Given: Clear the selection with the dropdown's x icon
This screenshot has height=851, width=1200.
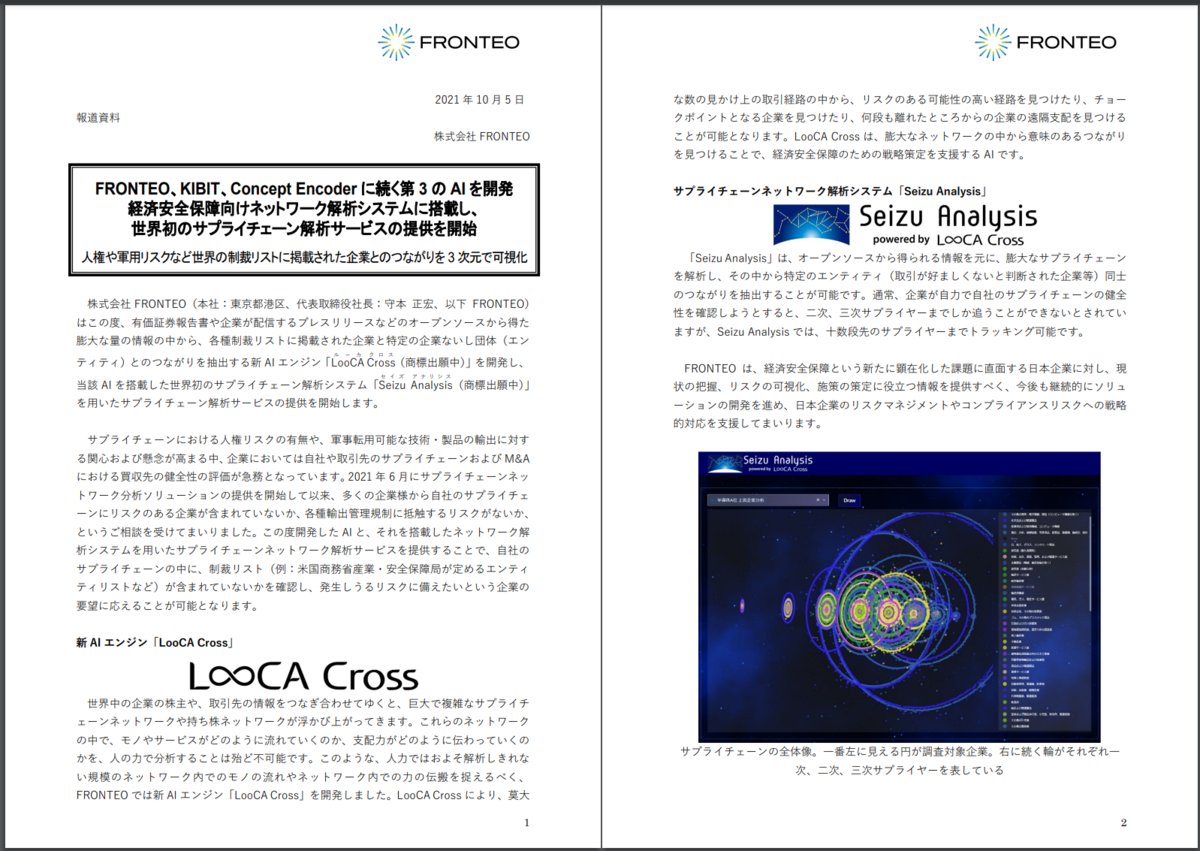Looking at the screenshot, I should [816, 499].
